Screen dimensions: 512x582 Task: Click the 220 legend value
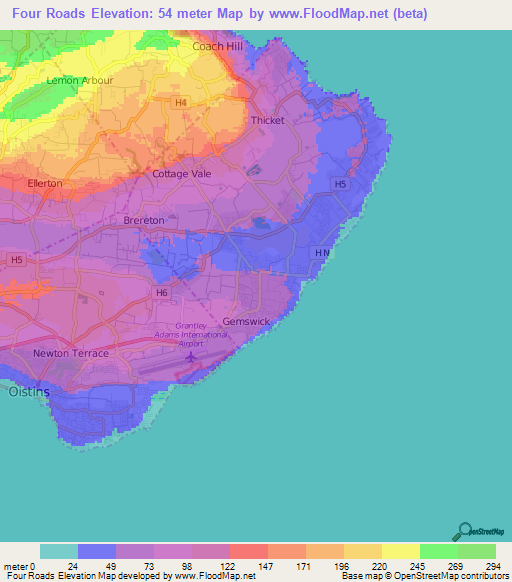[379, 567]
